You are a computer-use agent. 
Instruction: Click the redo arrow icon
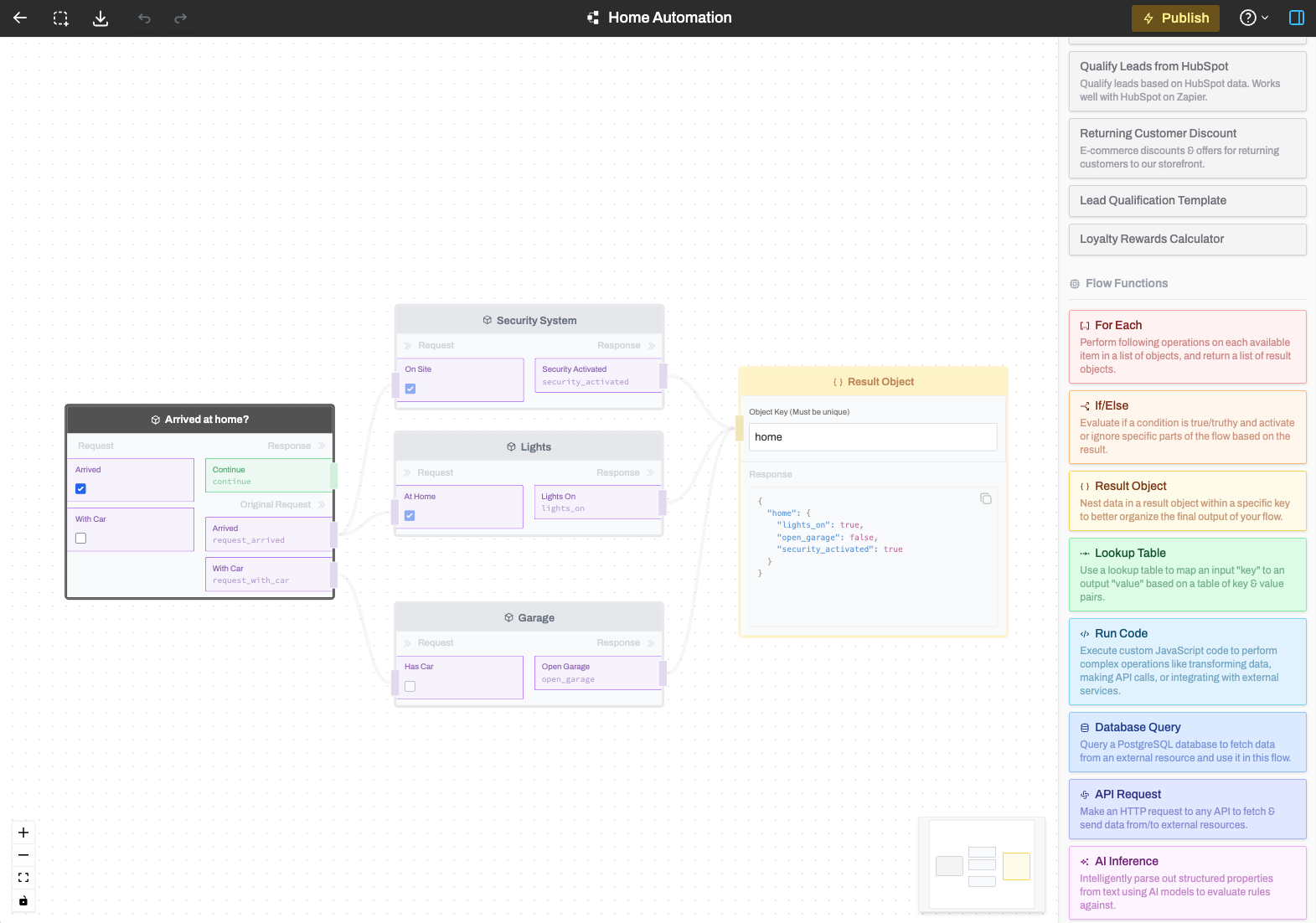pos(180,18)
